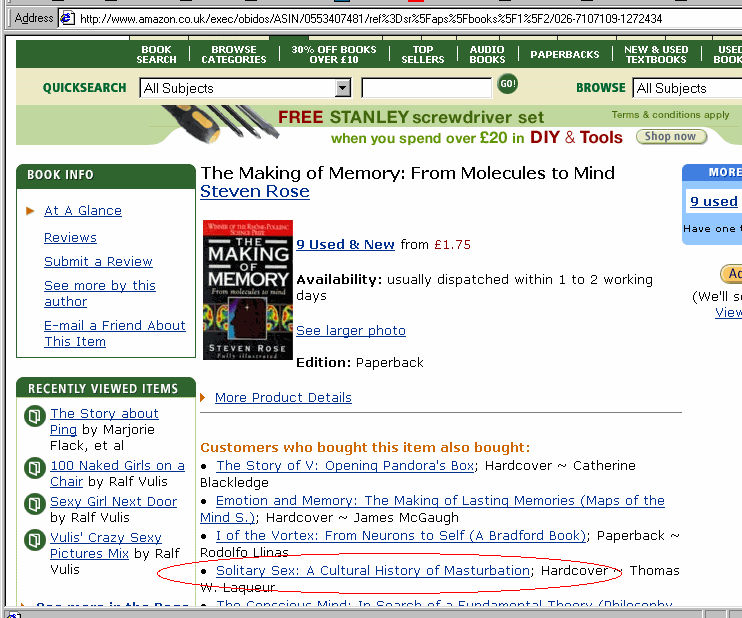Click the Edition: Paperback text
Screen dimensions: 742x618
coord(360,362)
